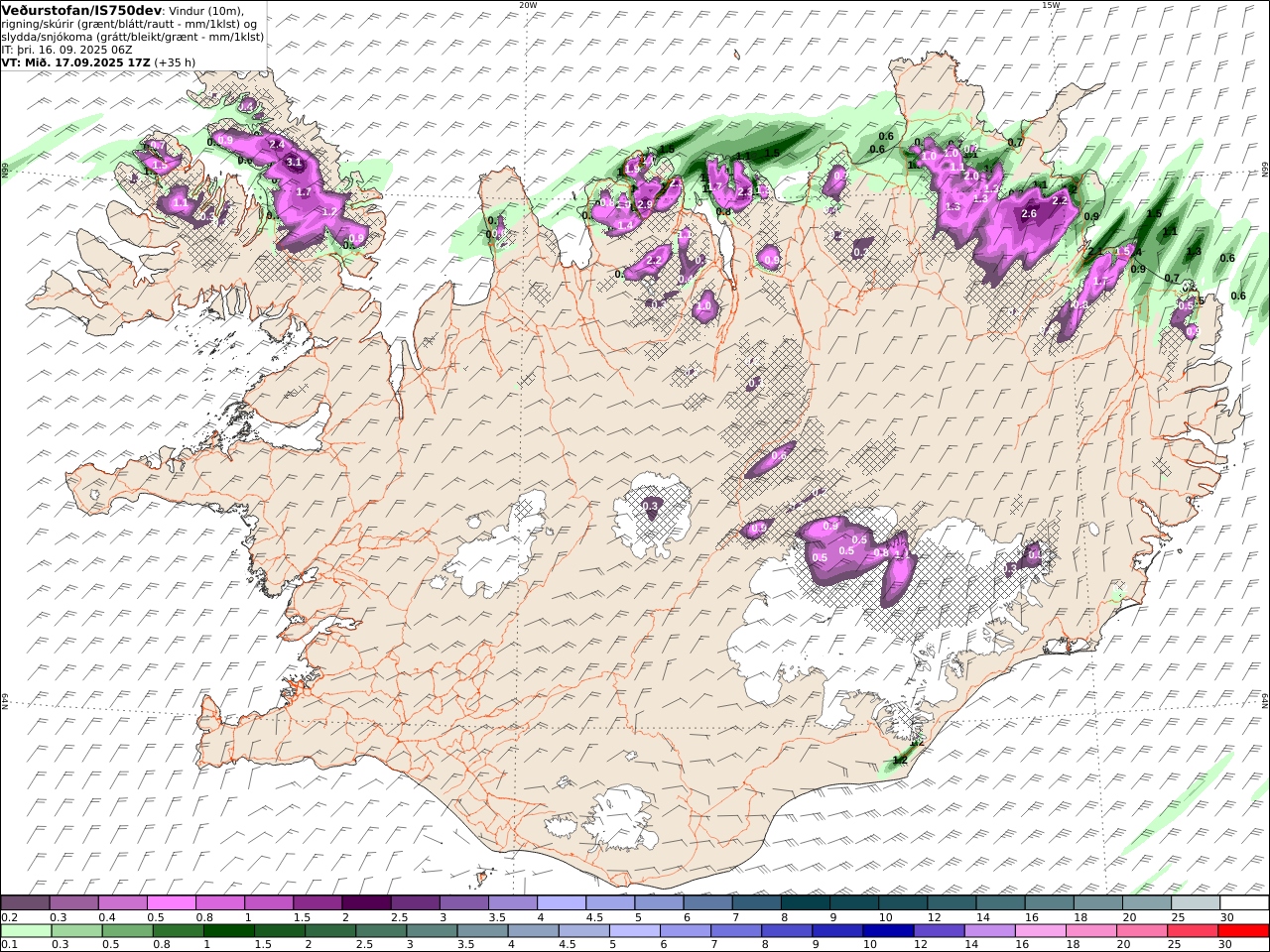Pick lower legend pale green swatch 0.1–0.3
The height and width of the screenshot is (952, 1270).
pos(26,931)
